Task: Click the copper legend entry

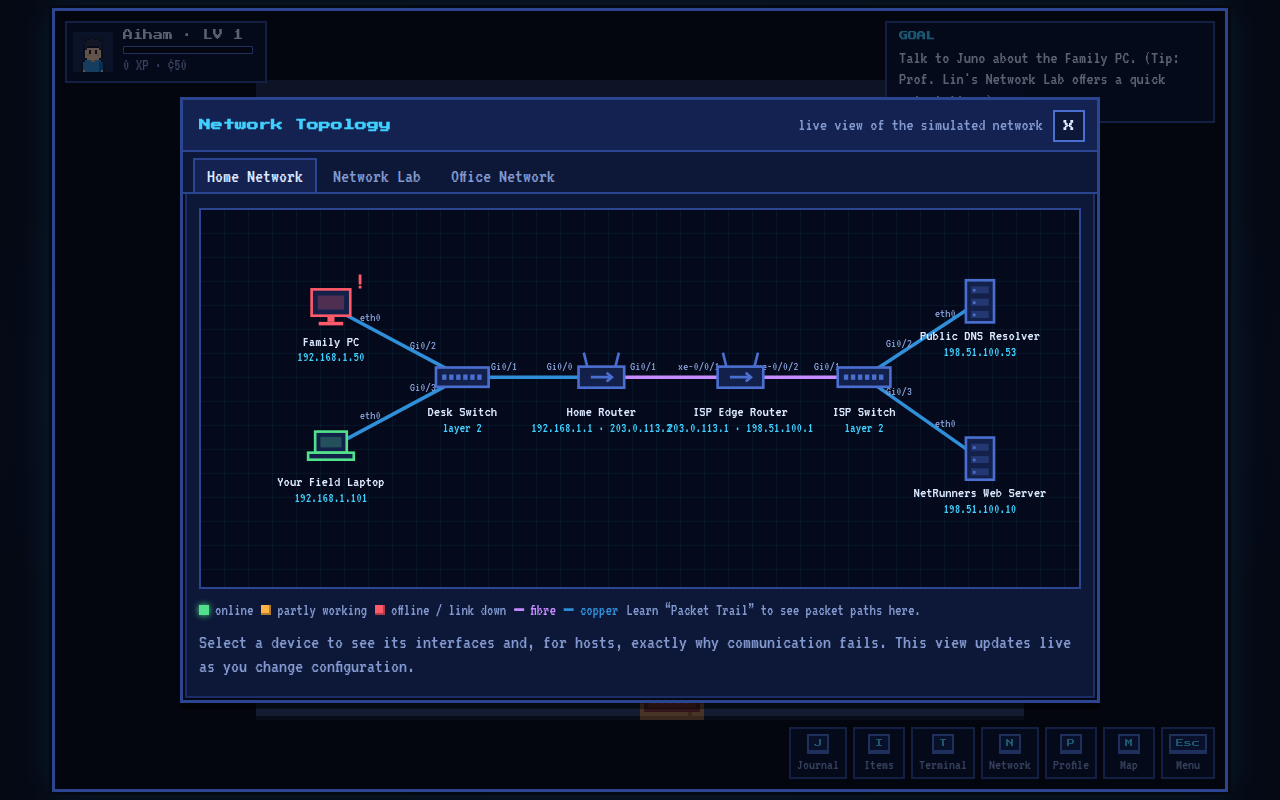Action: pyautogui.click(x=591, y=610)
